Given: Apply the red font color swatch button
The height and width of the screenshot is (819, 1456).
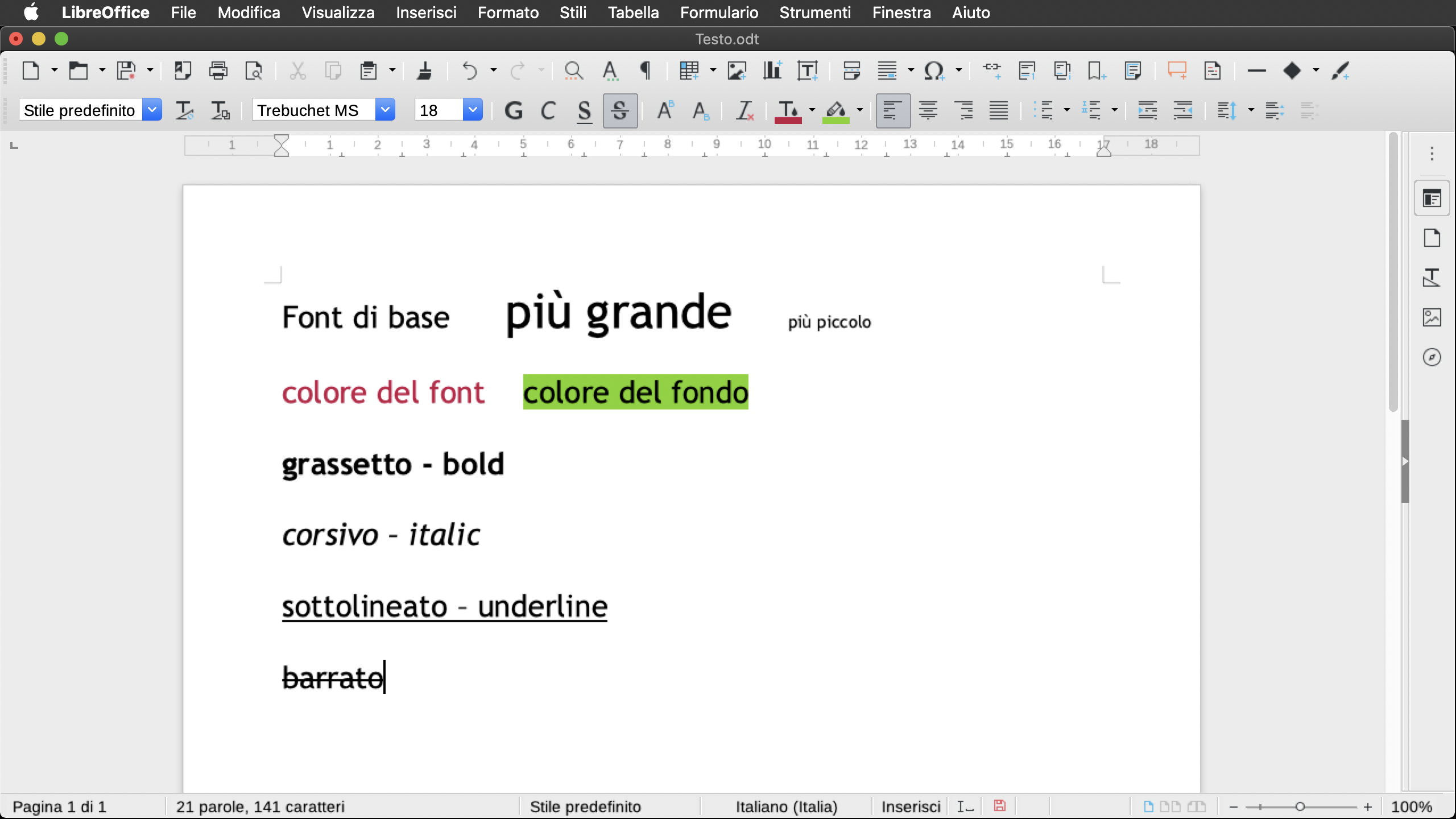Looking at the screenshot, I should 788,110.
